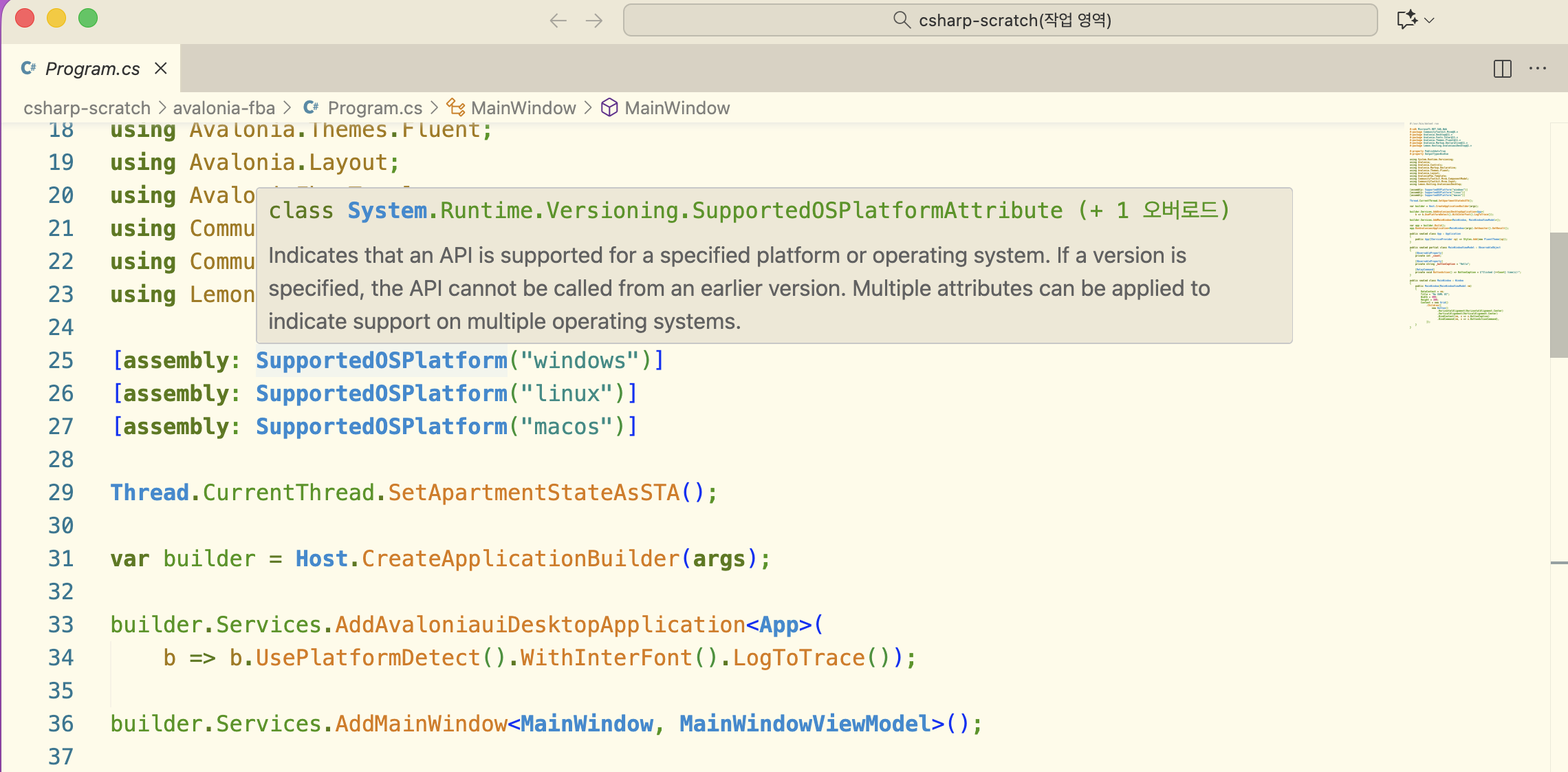Open the Copilot chat sparkle icon
This screenshot has width=1568, height=772.
tap(1406, 20)
